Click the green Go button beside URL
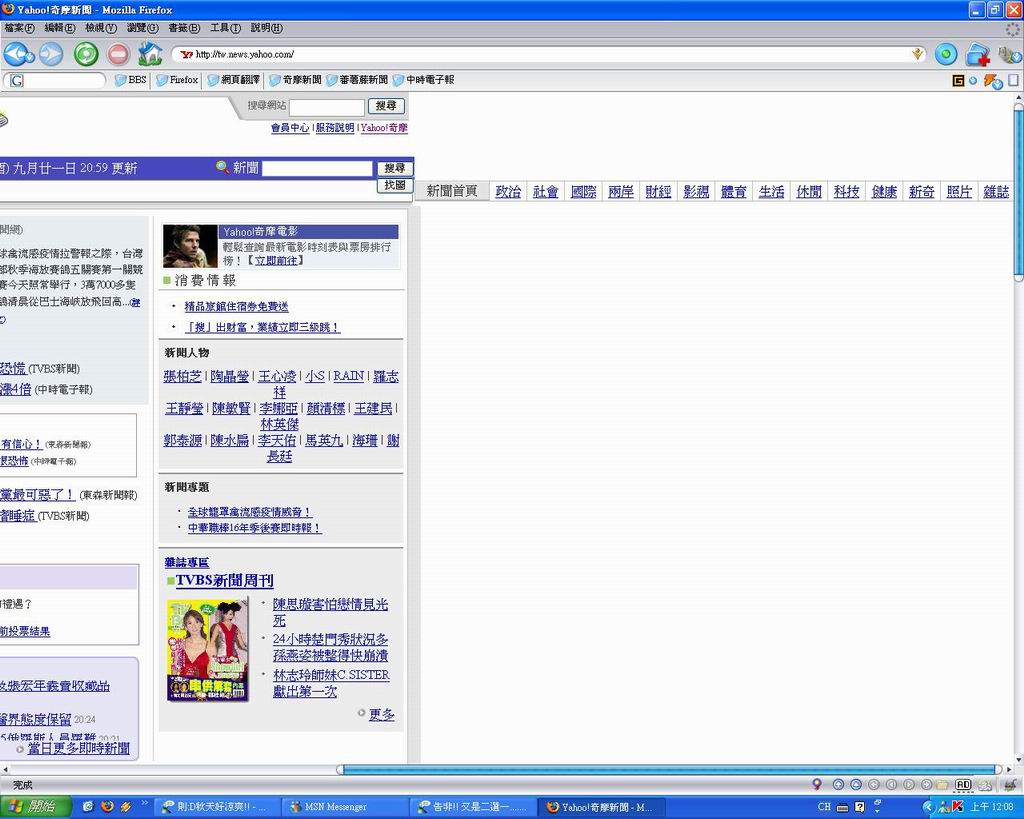 [x=946, y=54]
